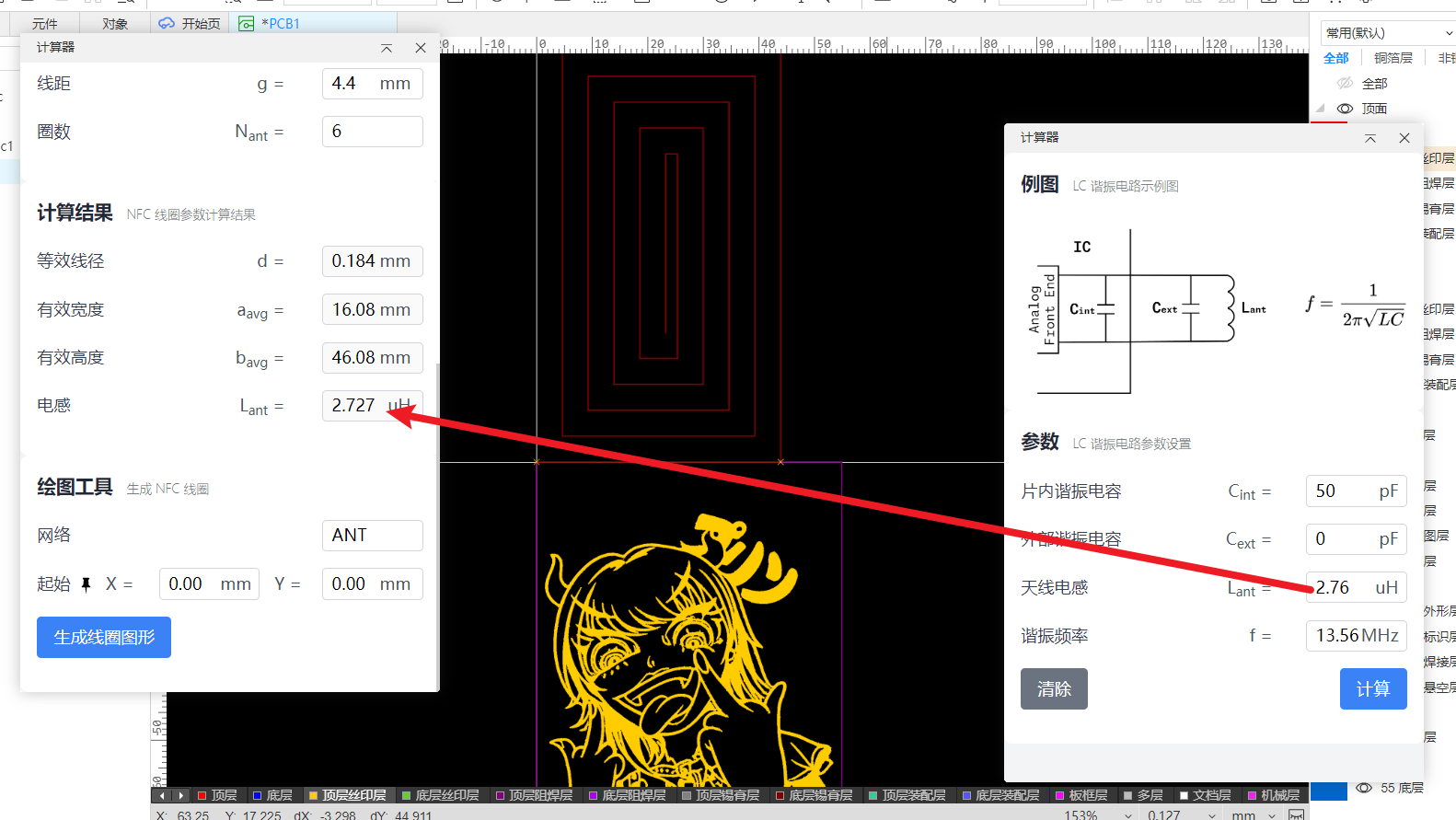Click the 线距 g input field
Image resolution: width=1456 pixels, height=820 pixels.
pos(372,84)
